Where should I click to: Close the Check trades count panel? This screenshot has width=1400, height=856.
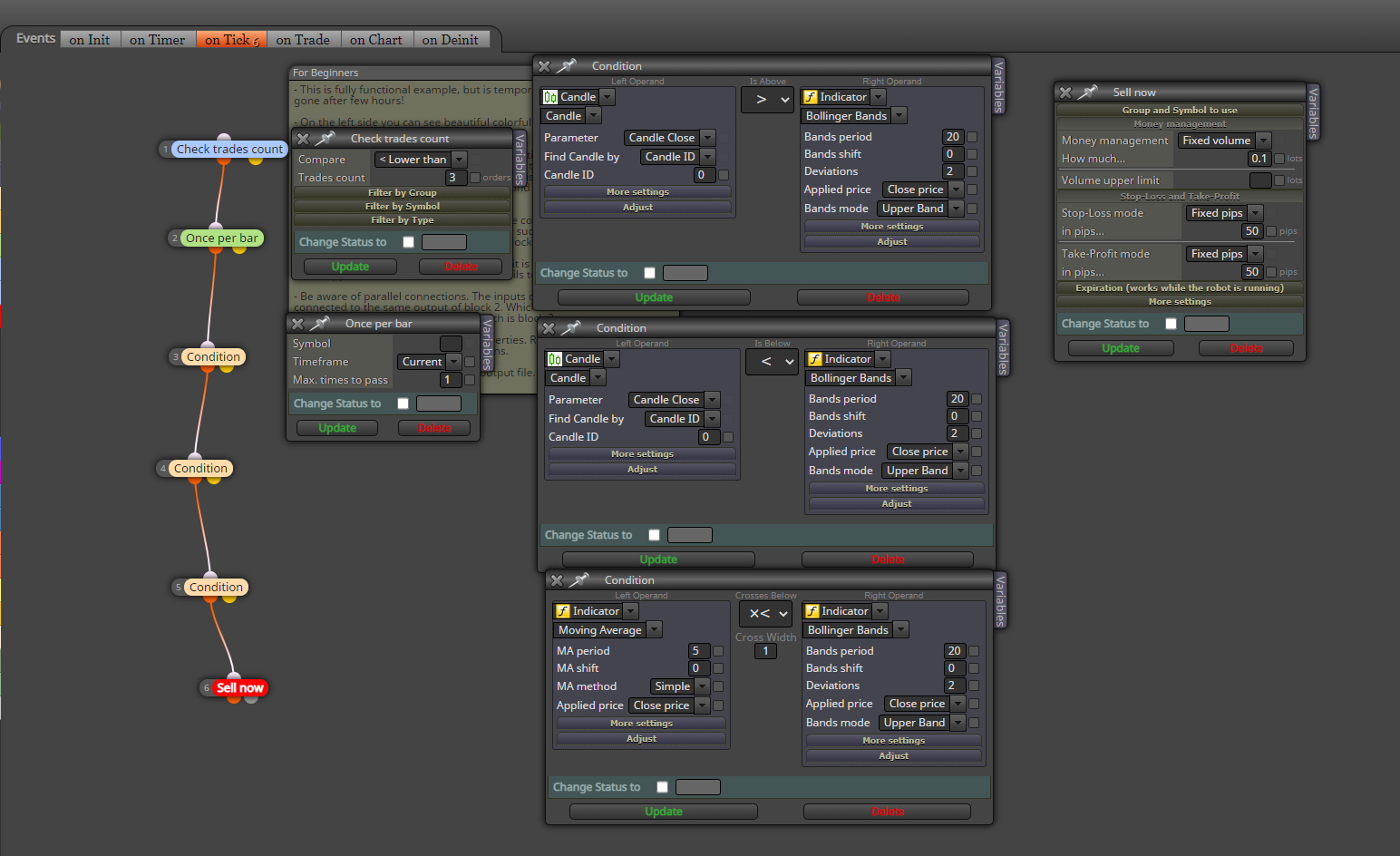303,139
